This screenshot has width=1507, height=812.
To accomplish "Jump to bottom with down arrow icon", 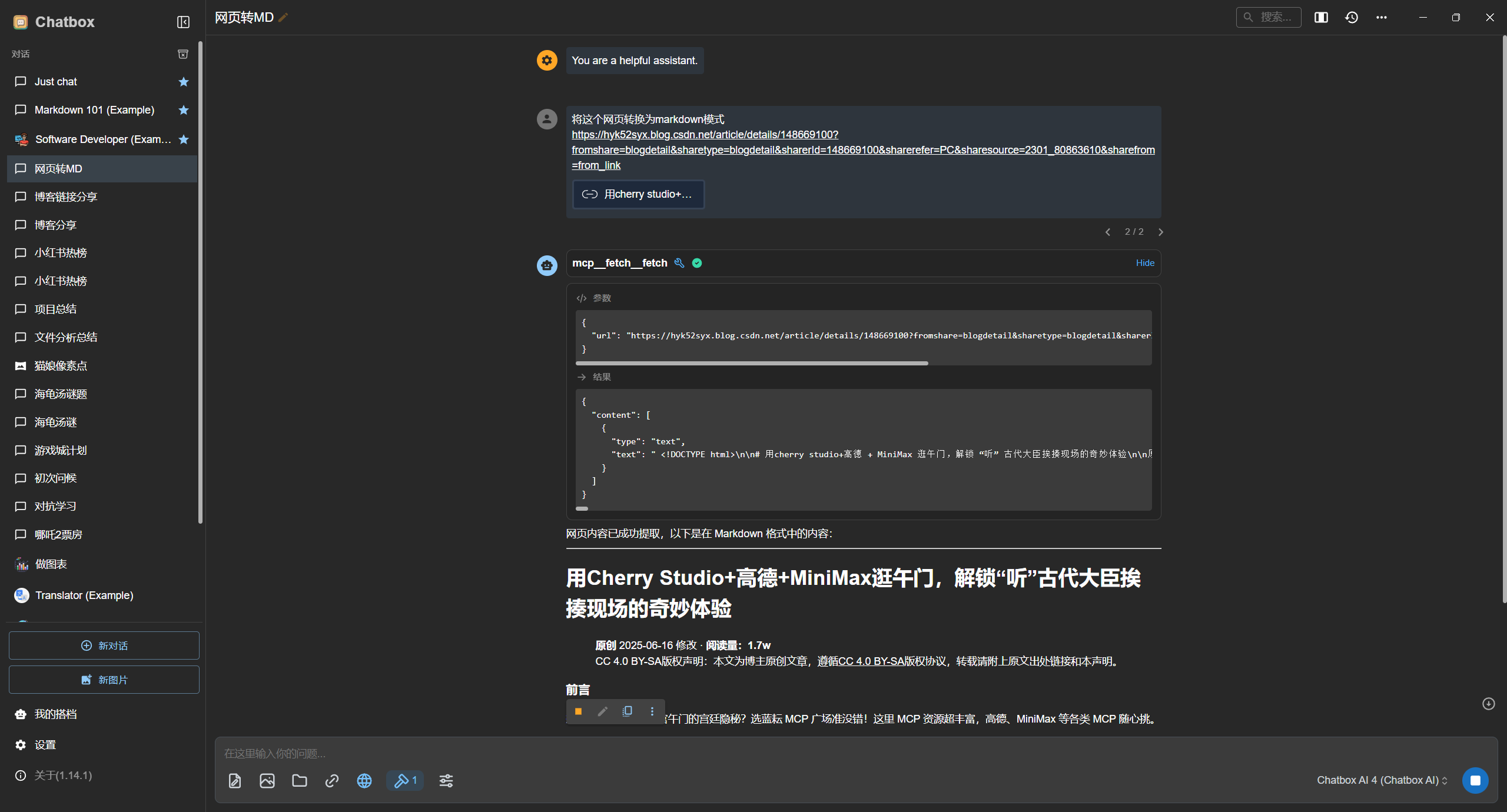I will (1489, 704).
